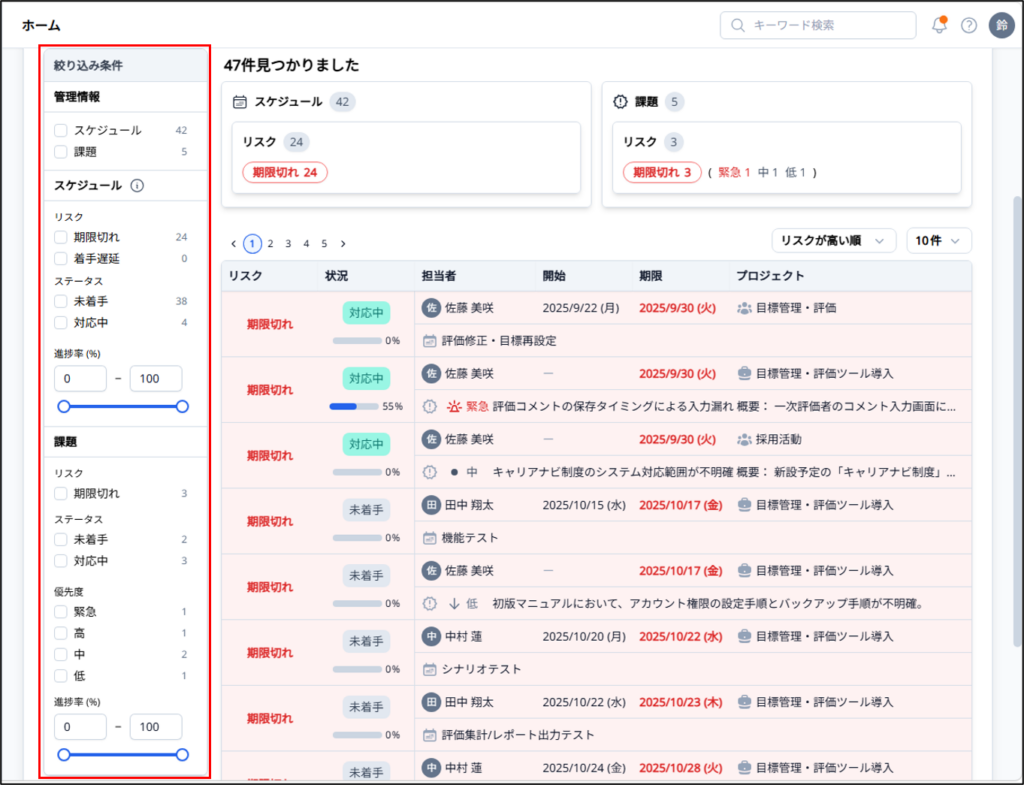Click the issue icon in the 評価コメントの保存タイミング row

click(x=429, y=406)
